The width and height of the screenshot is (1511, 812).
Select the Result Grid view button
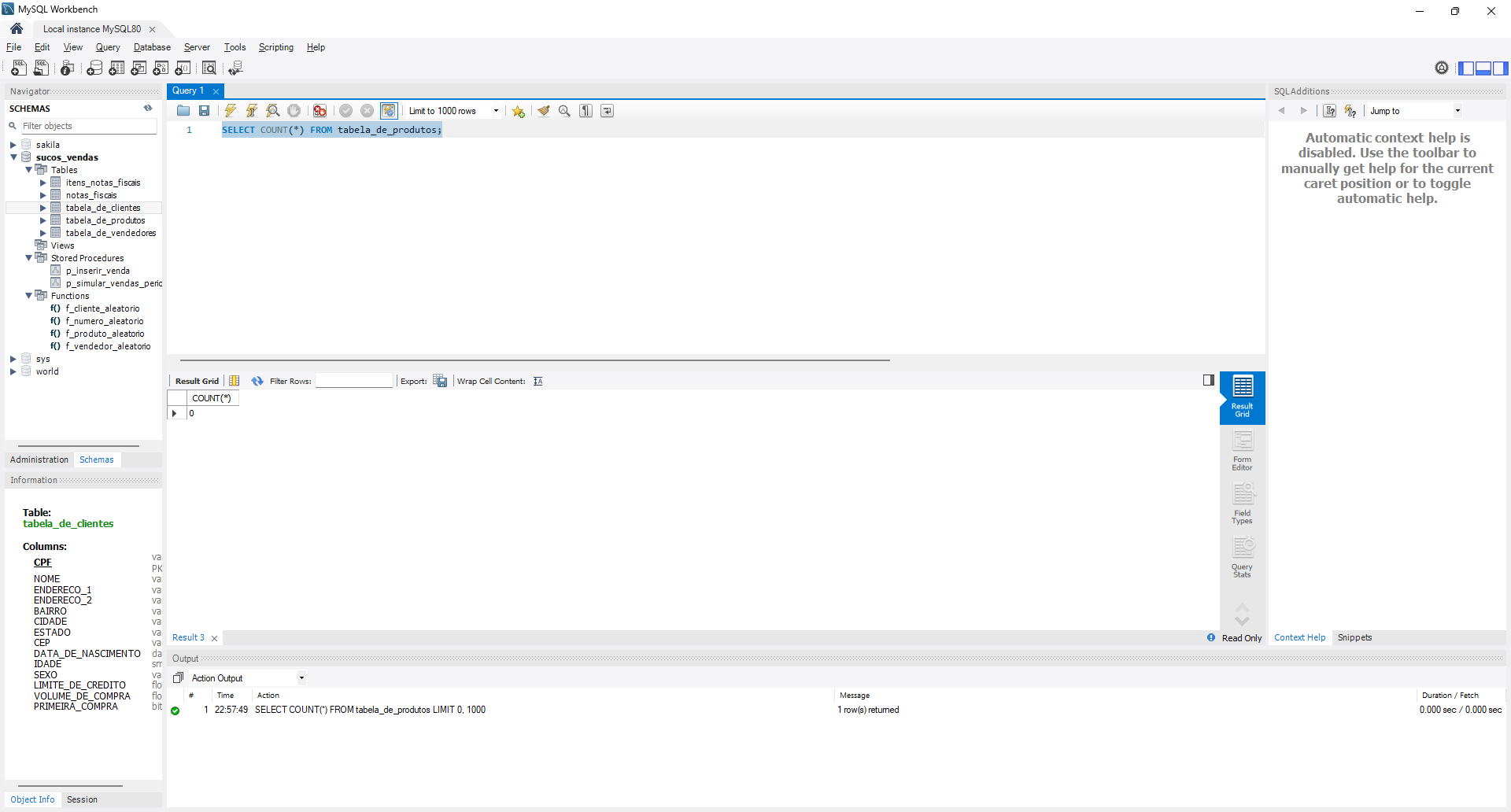(1243, 397)
